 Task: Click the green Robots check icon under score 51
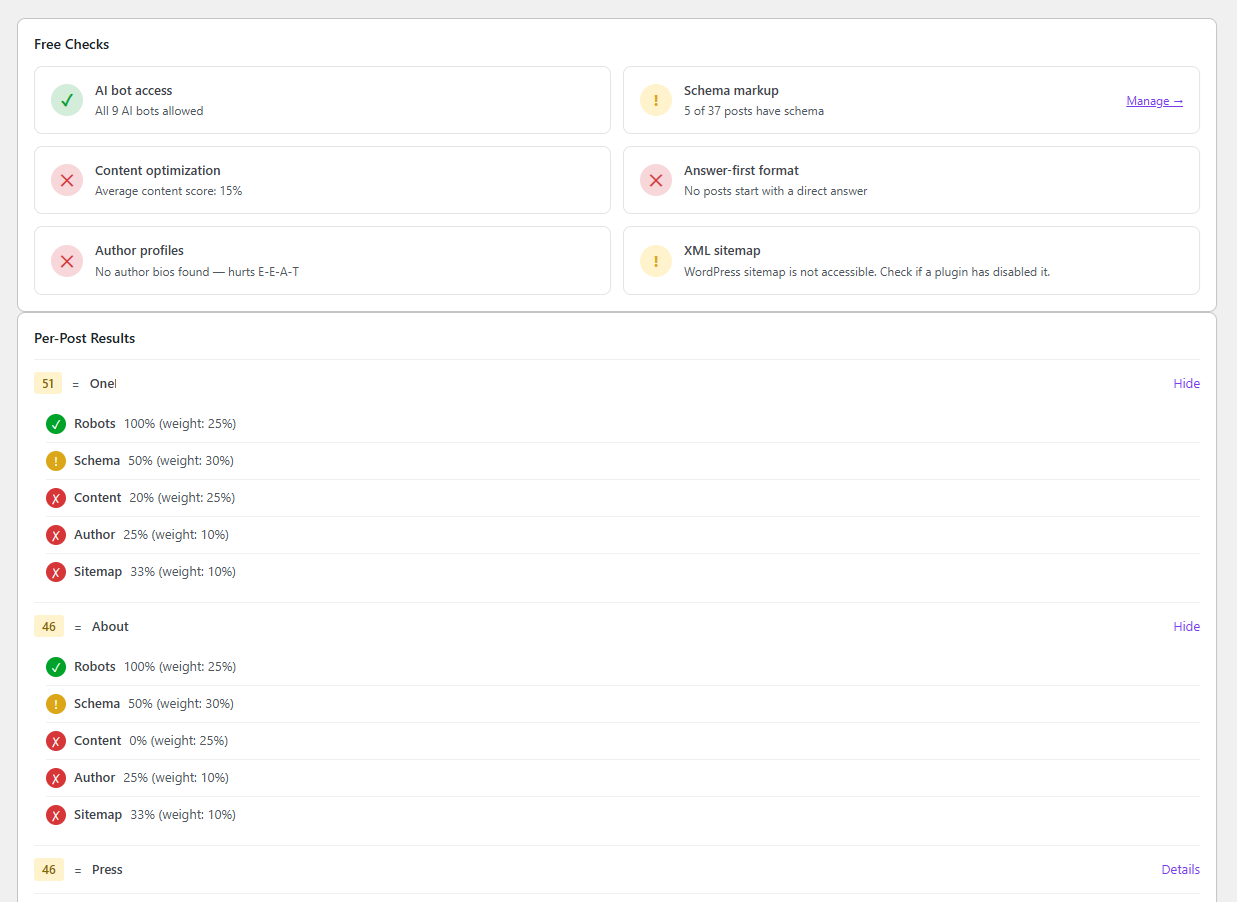[x=56, y=424]
